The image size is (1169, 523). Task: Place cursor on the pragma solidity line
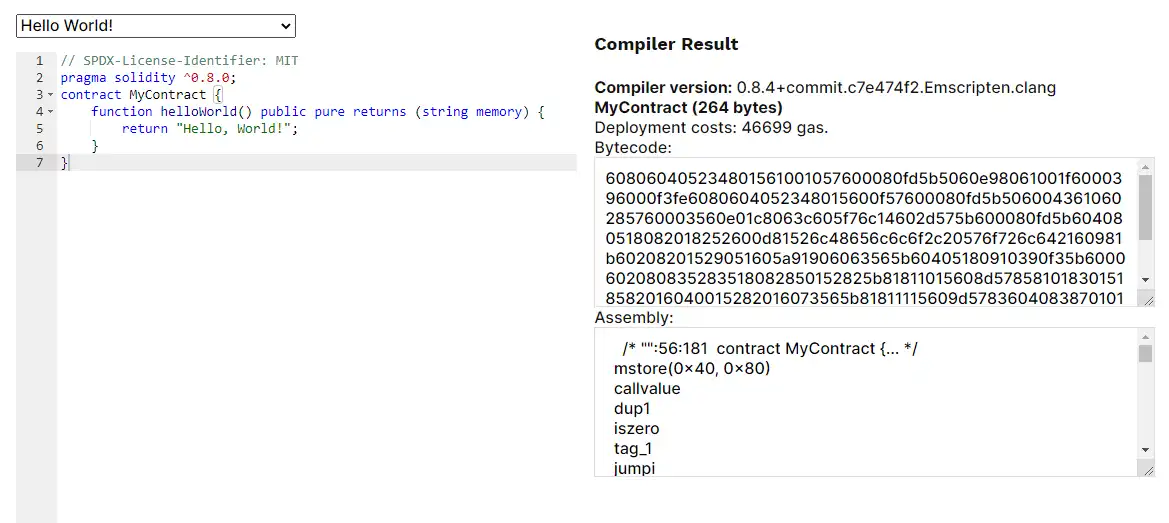point(148,78)
